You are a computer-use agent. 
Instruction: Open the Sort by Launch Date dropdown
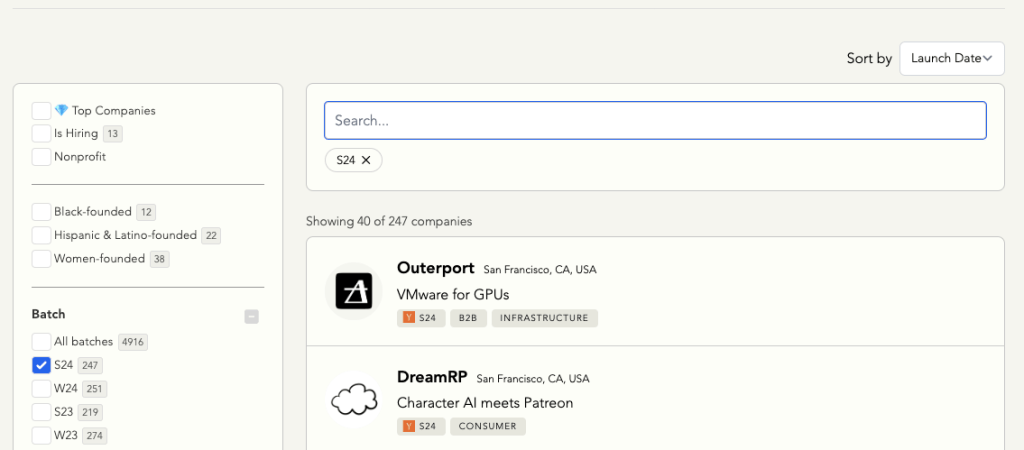[x=951, y=59]
